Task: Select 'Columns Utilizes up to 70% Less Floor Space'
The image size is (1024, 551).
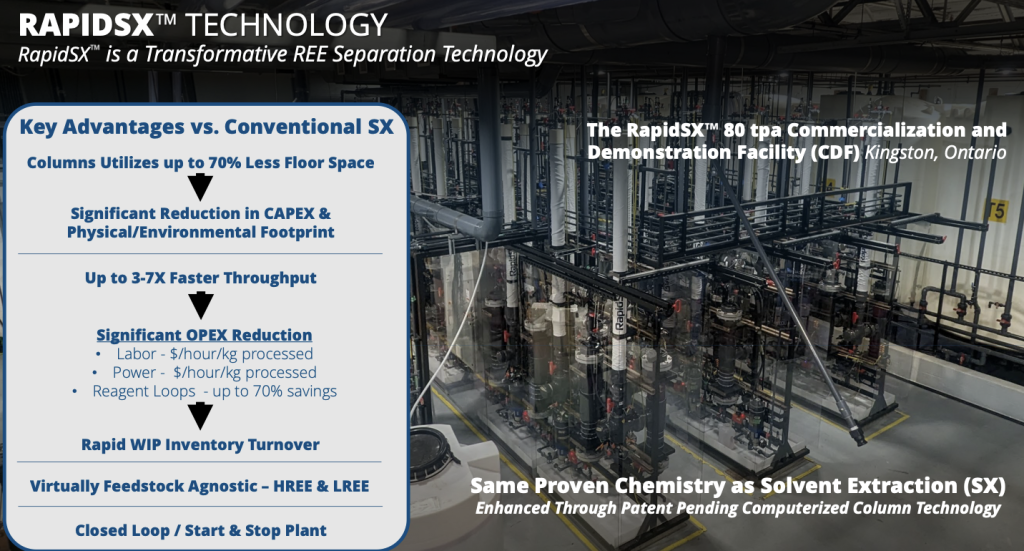Action: click(x=200, y=163)
